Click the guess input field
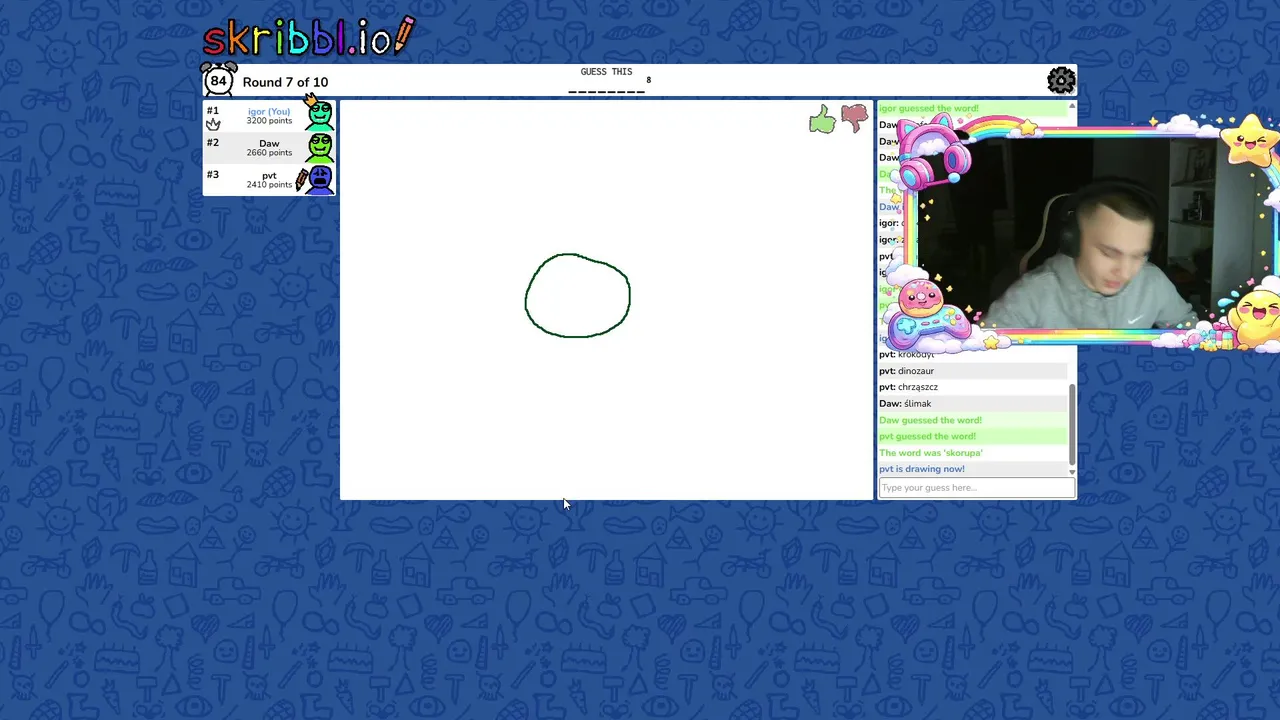 tap(976, 488)
